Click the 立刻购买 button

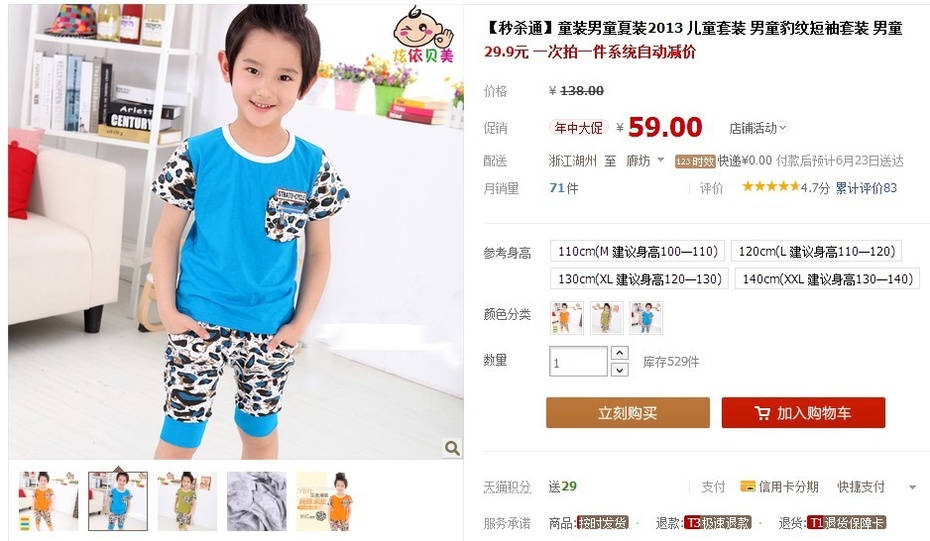coord(628,413)
